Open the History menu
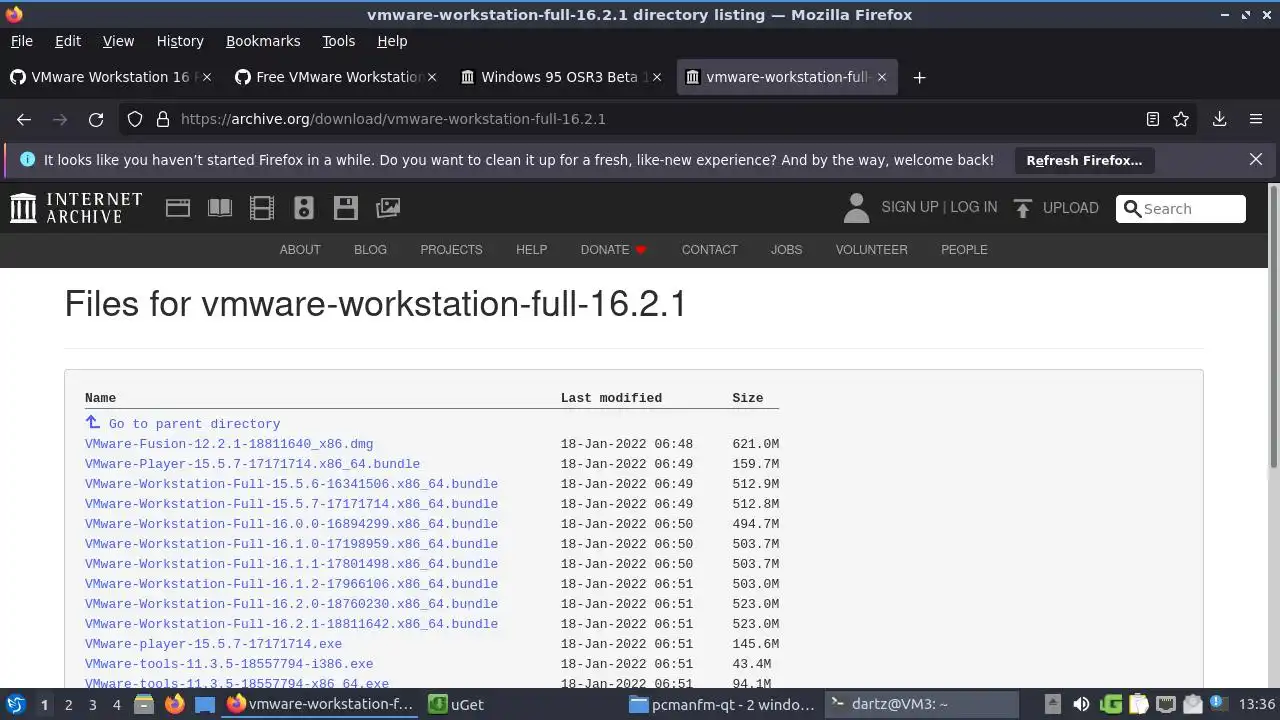Image resolution: width=1280 pixels, height=720 pixels. 180,41
